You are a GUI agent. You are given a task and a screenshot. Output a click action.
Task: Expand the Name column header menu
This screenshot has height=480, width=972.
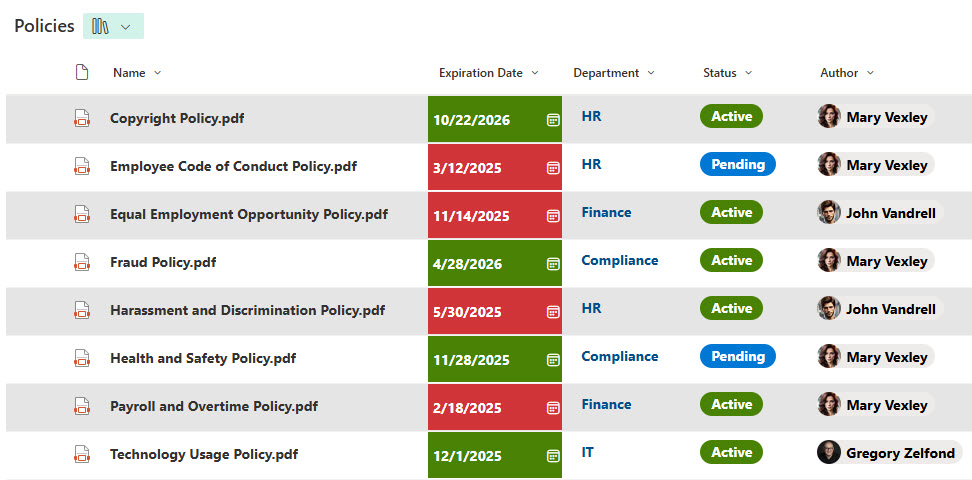157,73
